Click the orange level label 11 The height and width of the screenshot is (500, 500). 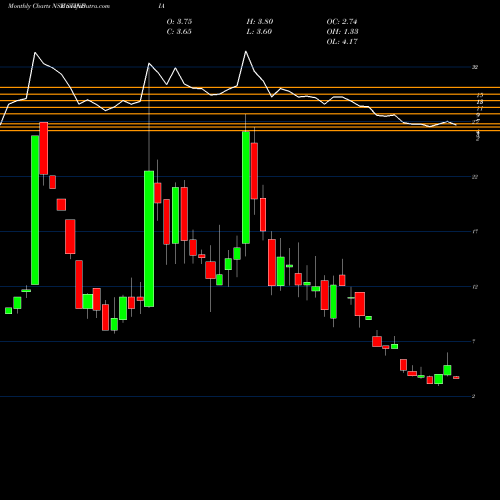(480, 109)
